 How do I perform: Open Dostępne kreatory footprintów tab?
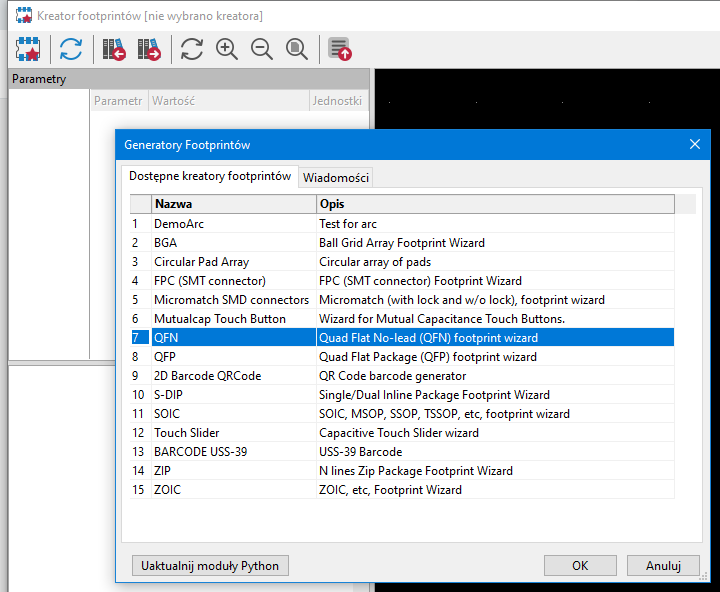click(x=210, y=176)
